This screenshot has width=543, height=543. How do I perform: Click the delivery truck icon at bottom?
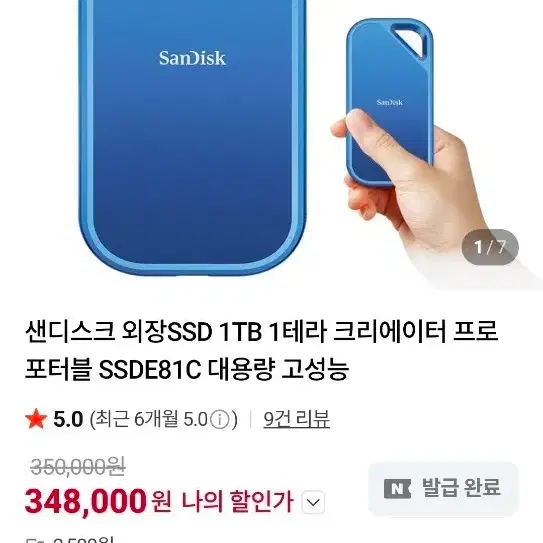(34, 540)
